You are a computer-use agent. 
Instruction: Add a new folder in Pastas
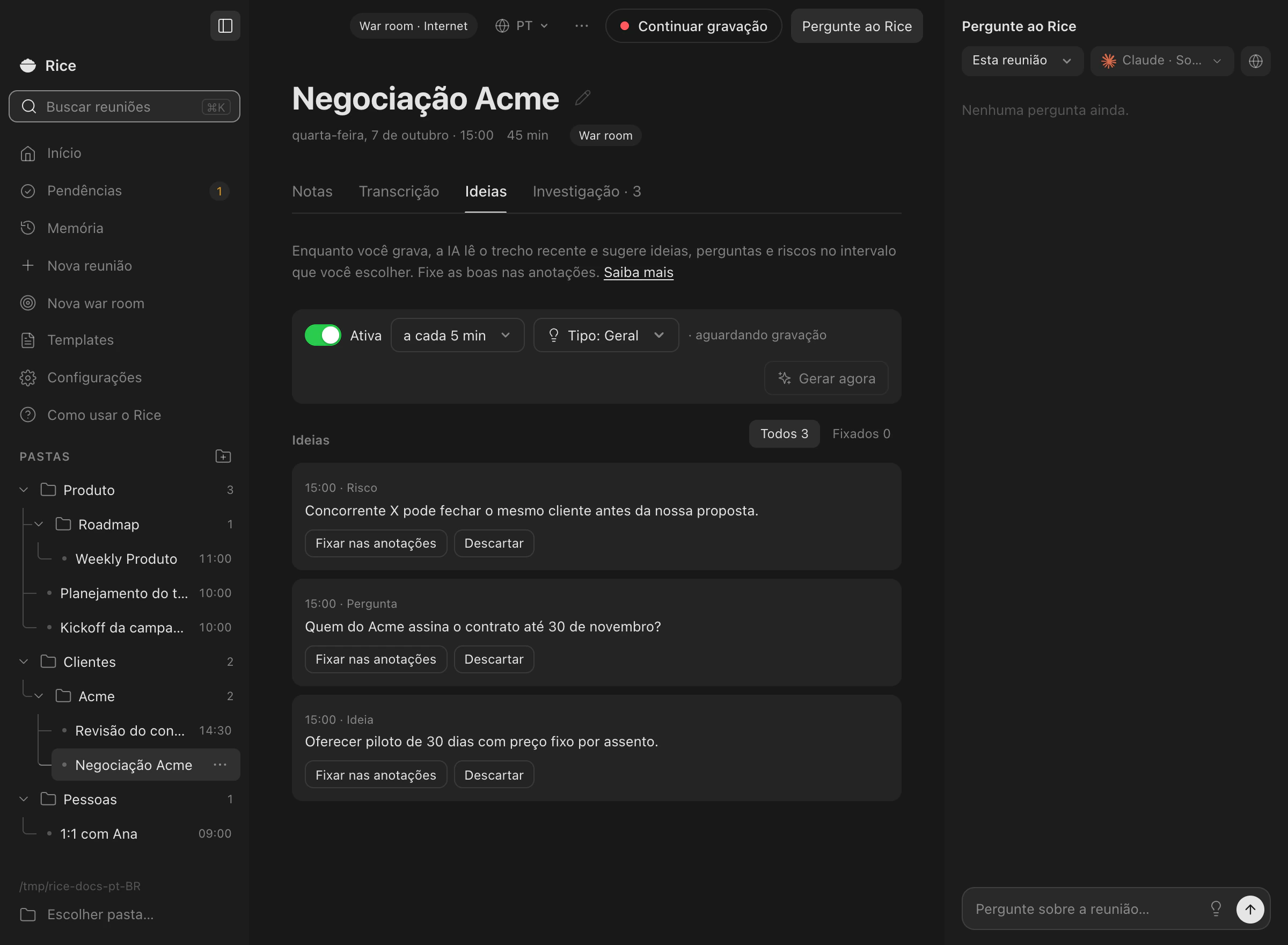click(x=223, y=456)
